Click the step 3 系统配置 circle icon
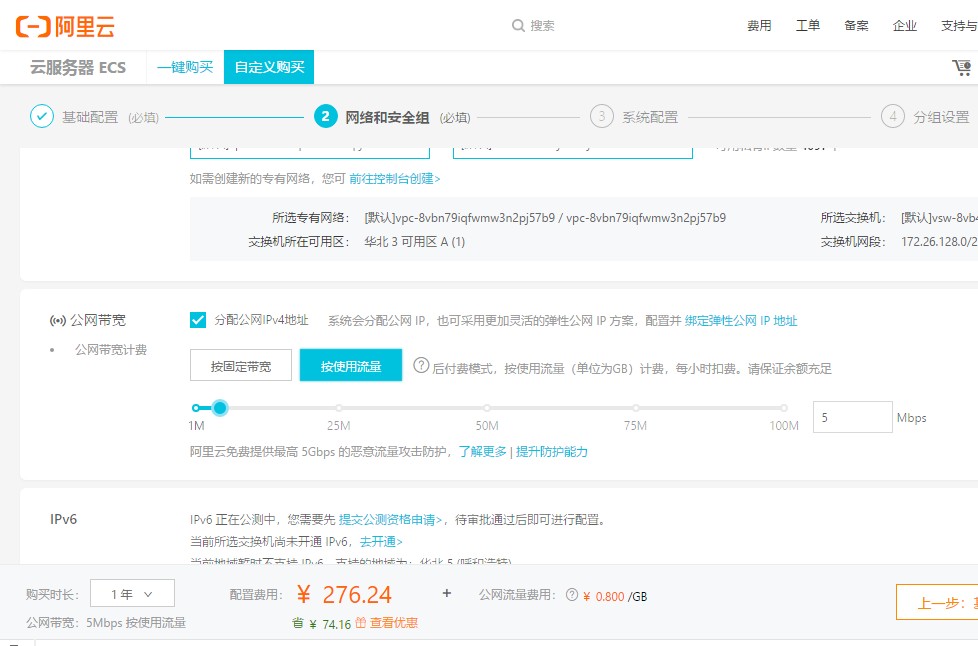 (x=601, y=117)
